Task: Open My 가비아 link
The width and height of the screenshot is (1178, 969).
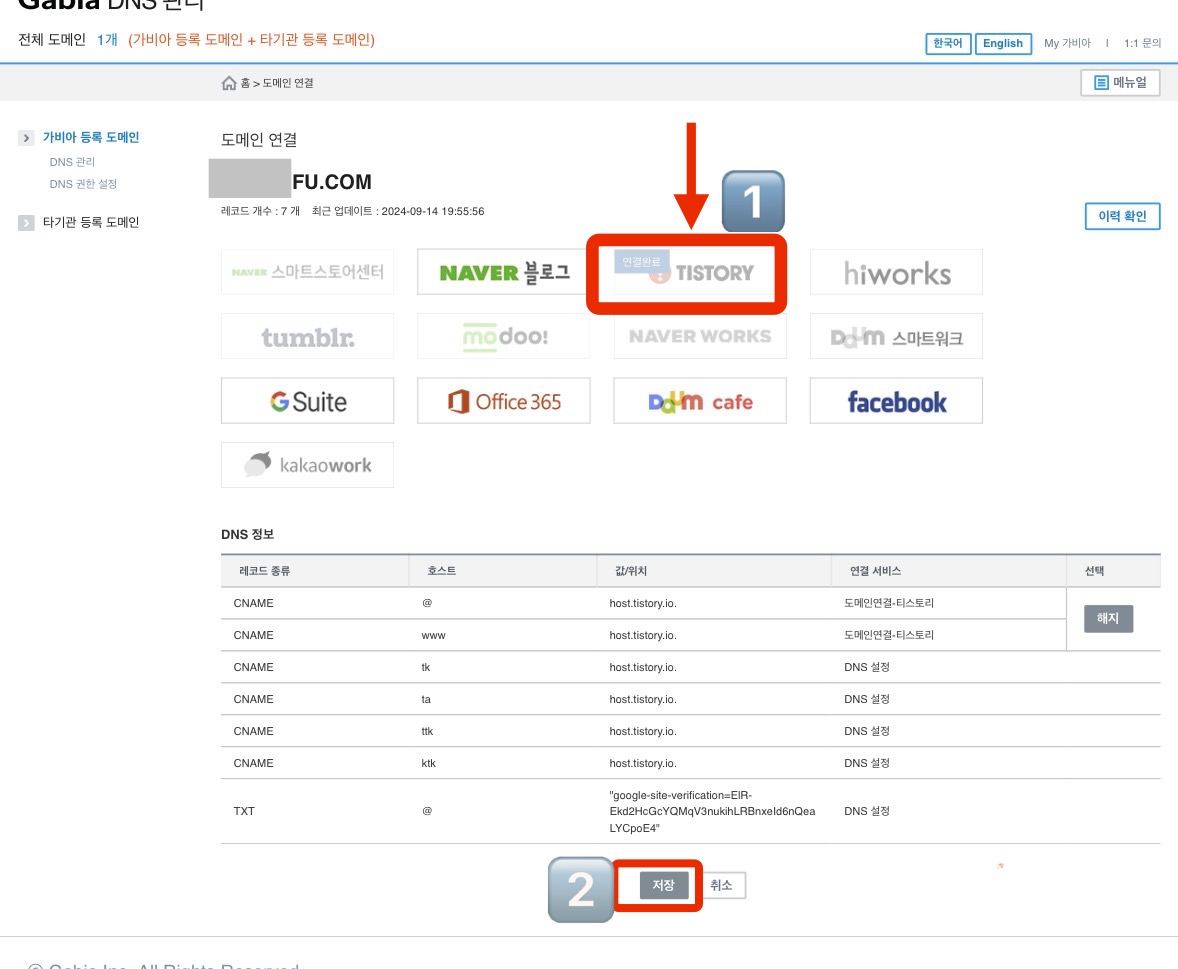Action: 1067,44
